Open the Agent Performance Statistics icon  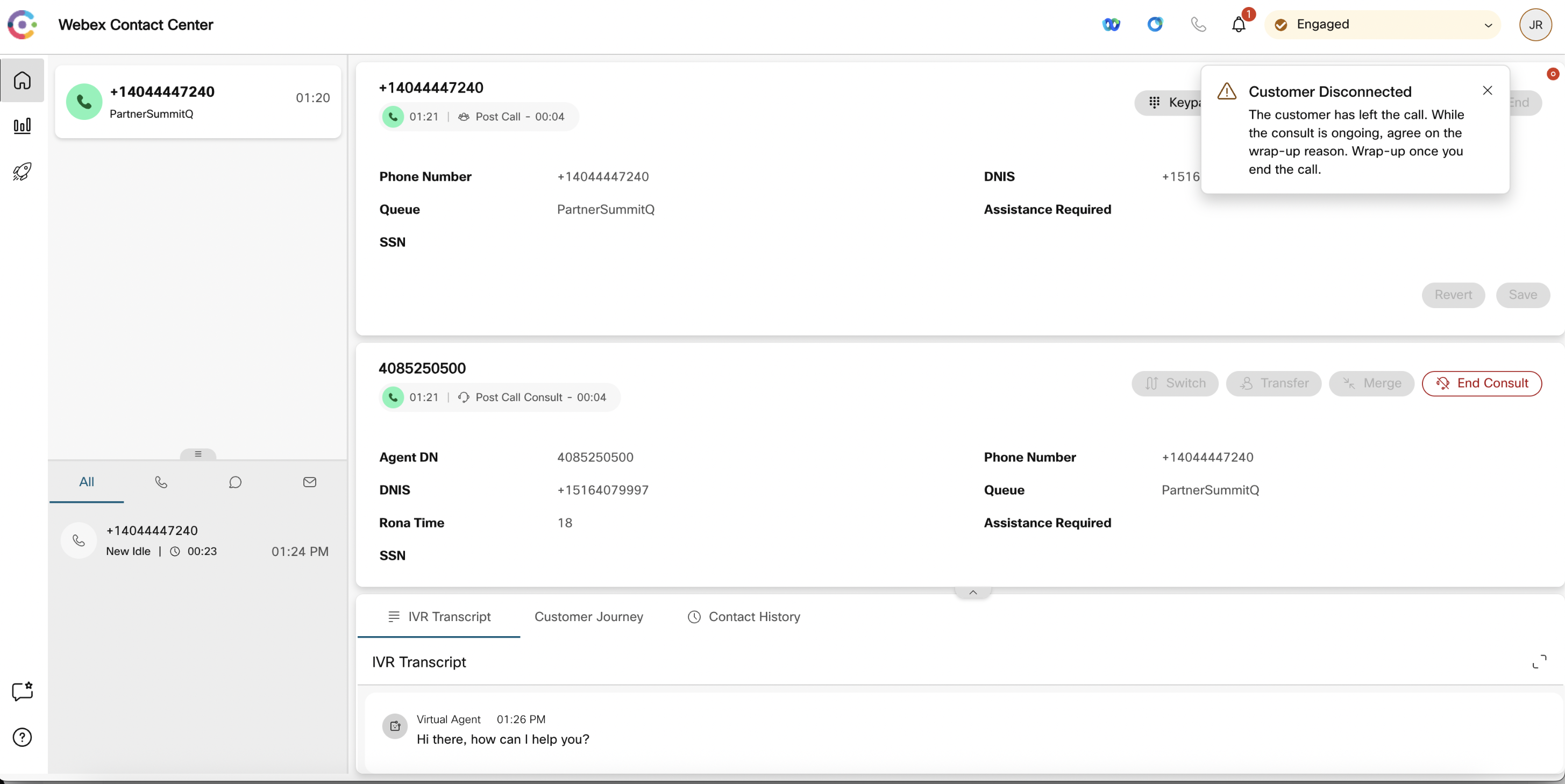tap(23, 126)
